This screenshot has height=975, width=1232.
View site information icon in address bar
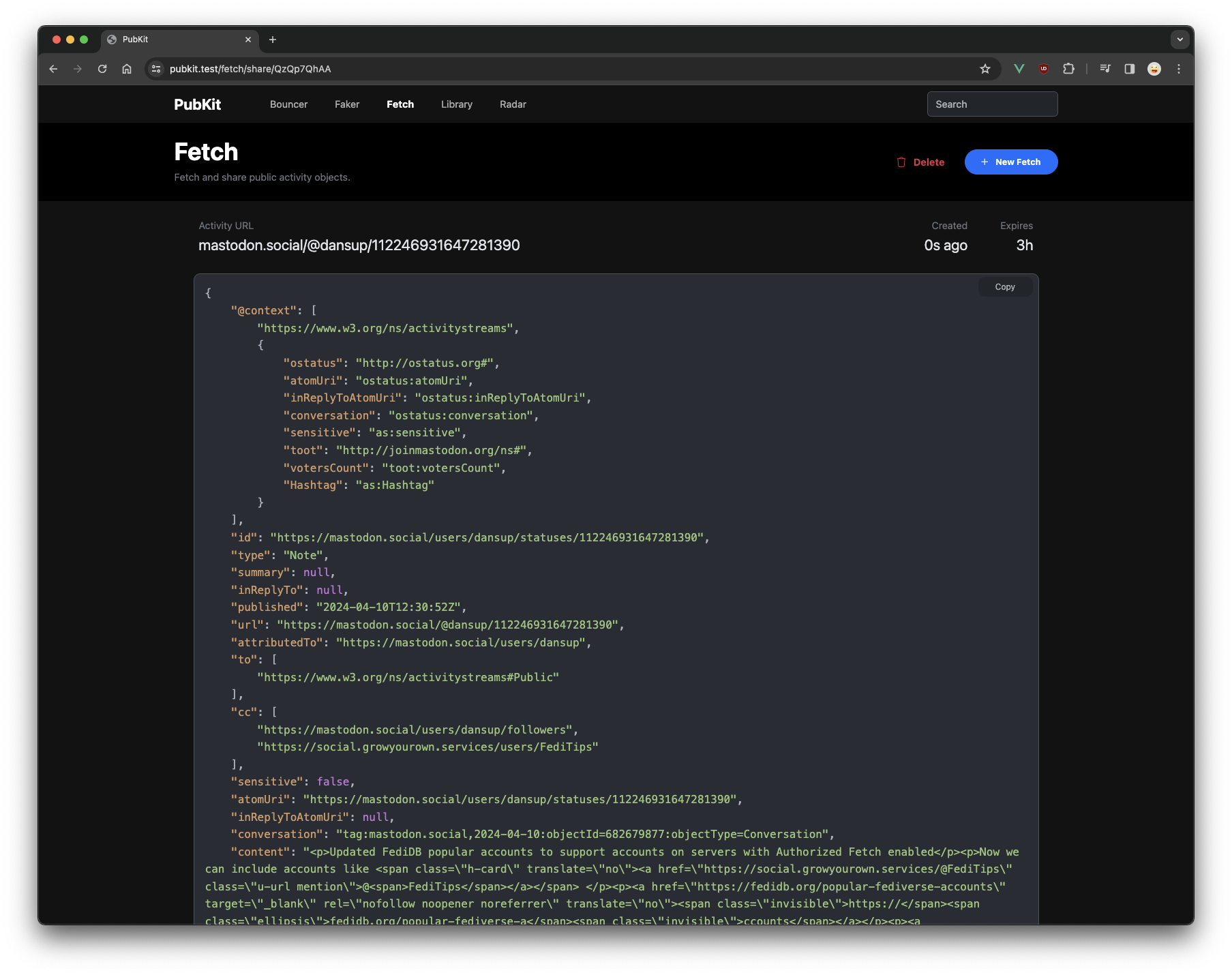point(156,69)
